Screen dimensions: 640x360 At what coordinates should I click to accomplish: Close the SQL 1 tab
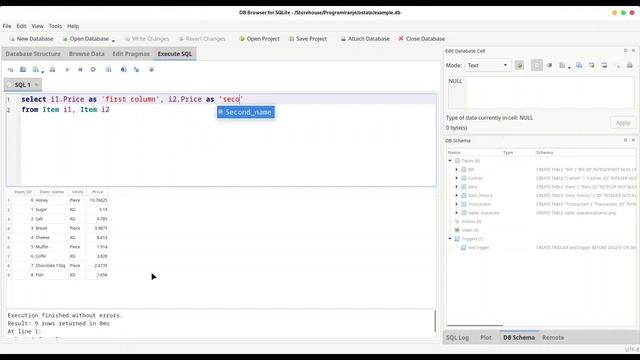(x=36, y=84)
